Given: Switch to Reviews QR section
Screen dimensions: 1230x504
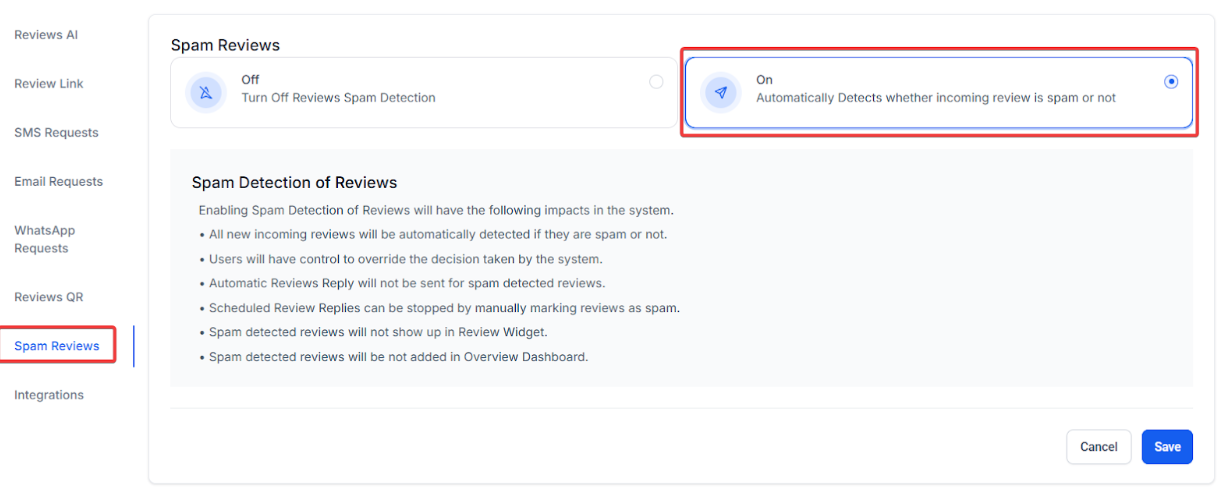Looking at the screenshot, I should tap(50, 297).
